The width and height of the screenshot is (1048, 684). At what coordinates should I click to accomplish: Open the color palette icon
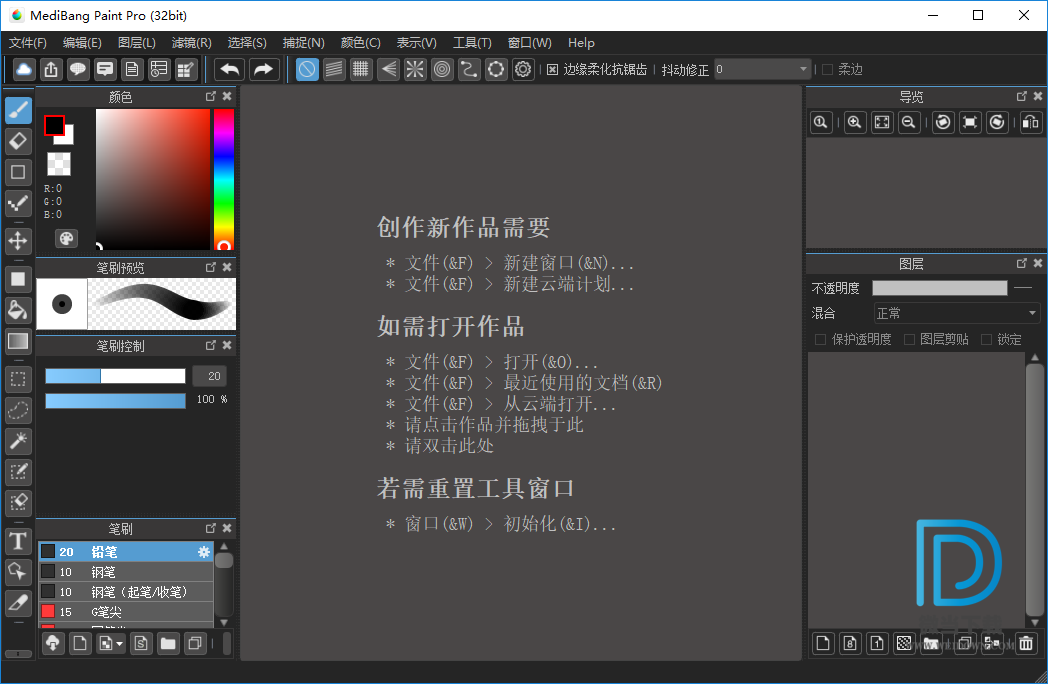point(66,239)
